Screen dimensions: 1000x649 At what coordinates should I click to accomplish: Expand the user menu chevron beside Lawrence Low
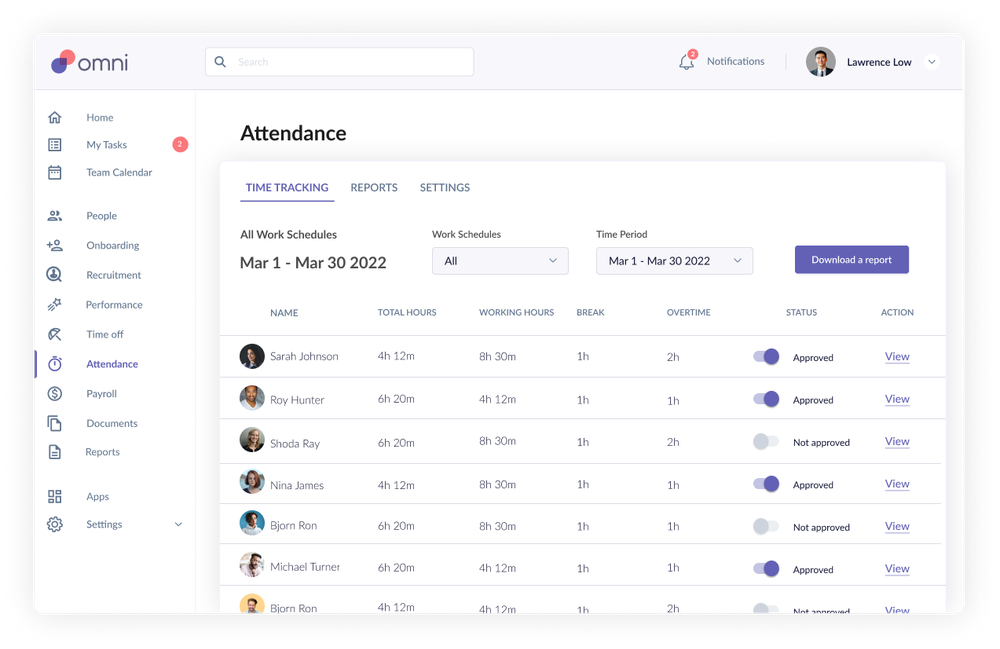(x=932, y=62)
